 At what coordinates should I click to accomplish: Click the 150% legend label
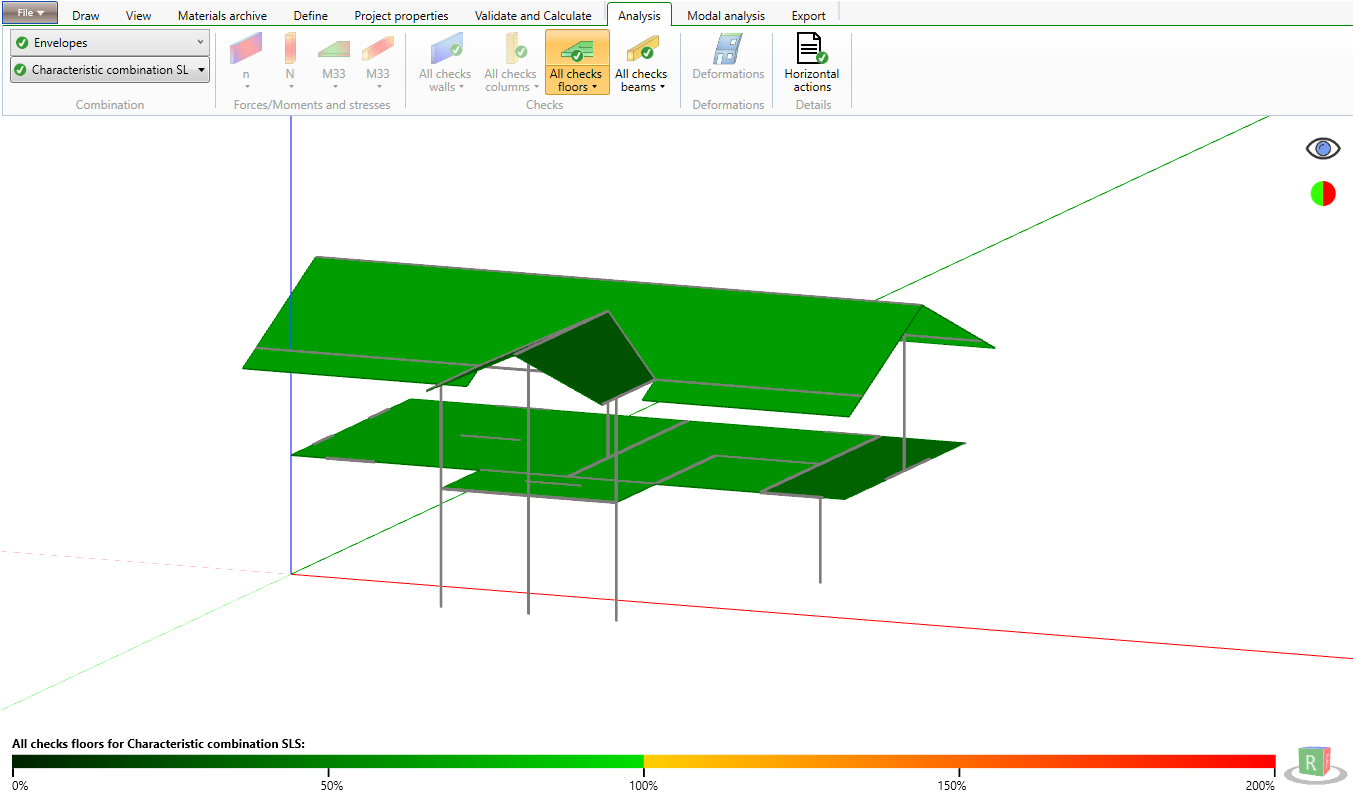pyautogui.click(x=958, y=786)
